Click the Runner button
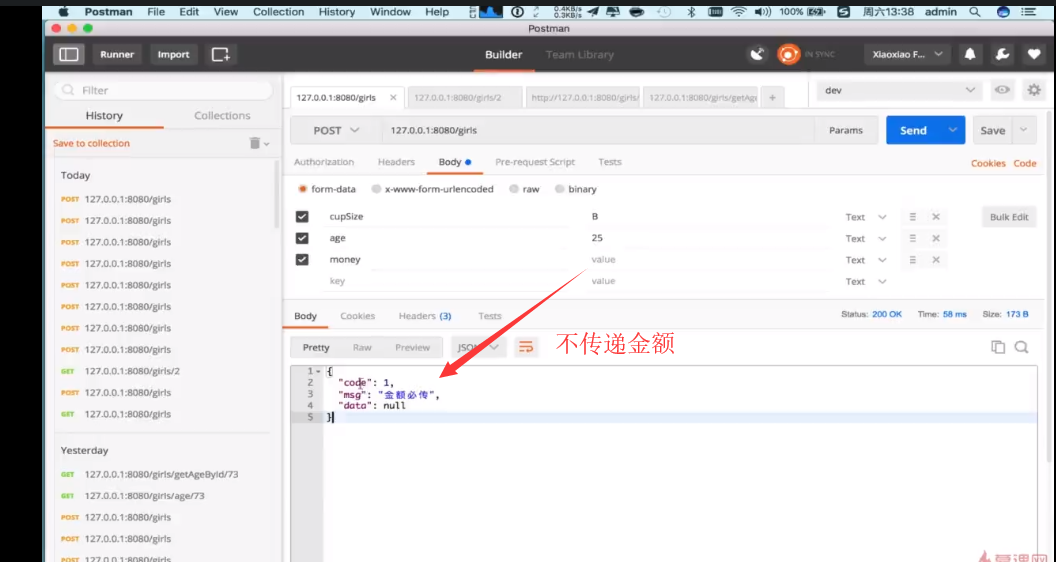This screenshot has height=562, width=1056. [x=117, y=55]
